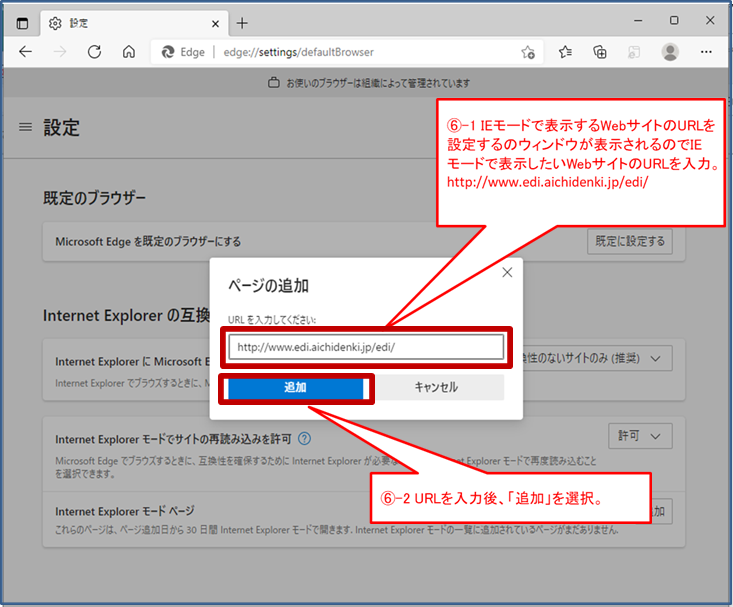Refresh the page
Viewport: 733px width, 607px height.
(94, 51)
